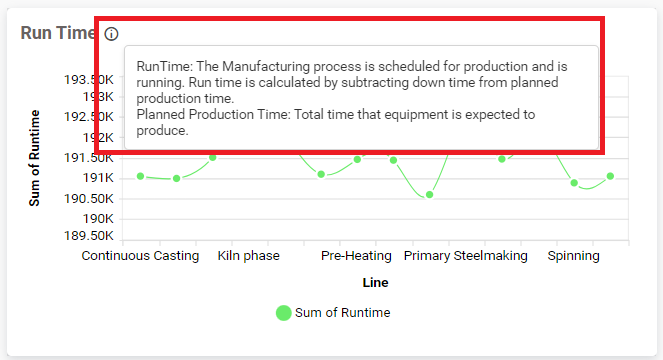This screenshot has height=360, width=663.
Task: Click the info icon beside Run Time
Action: 111,34
